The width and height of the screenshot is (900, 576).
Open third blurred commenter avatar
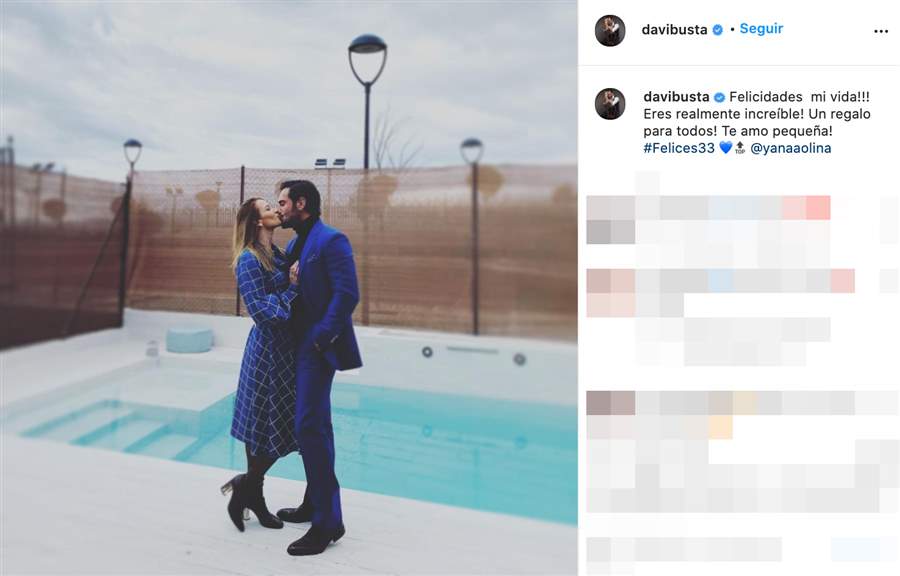point(611,414)
